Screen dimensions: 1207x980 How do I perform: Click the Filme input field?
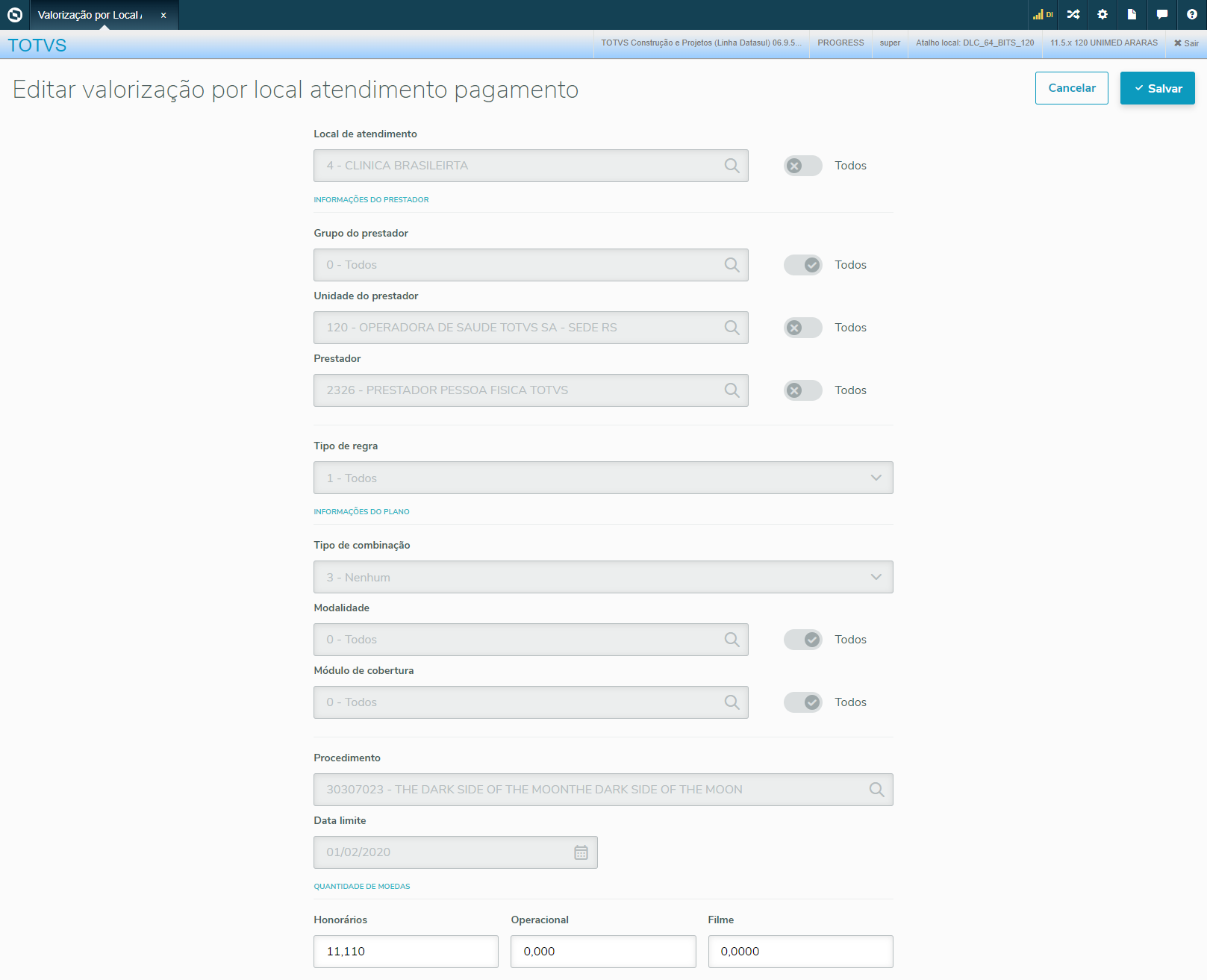coord(801,952)
